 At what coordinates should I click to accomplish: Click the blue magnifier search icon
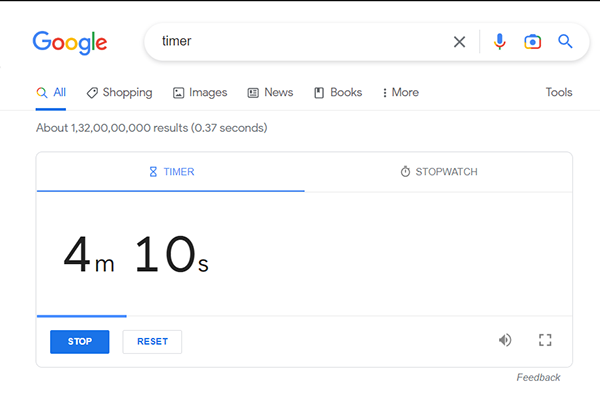pyautogui.click(x=565, y=41)
